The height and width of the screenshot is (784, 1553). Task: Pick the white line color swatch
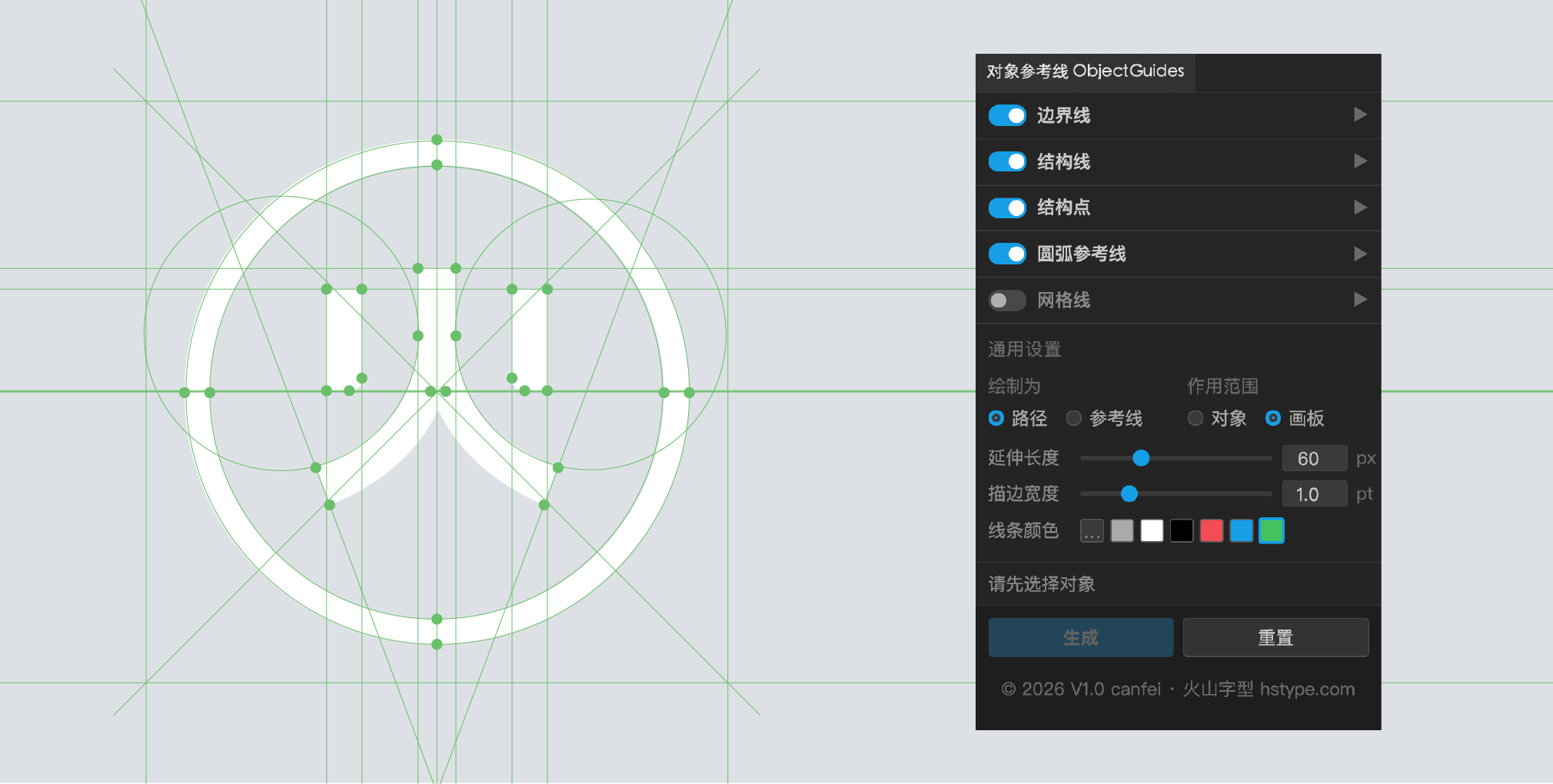pyautogui.click(x=1152, y=530)
